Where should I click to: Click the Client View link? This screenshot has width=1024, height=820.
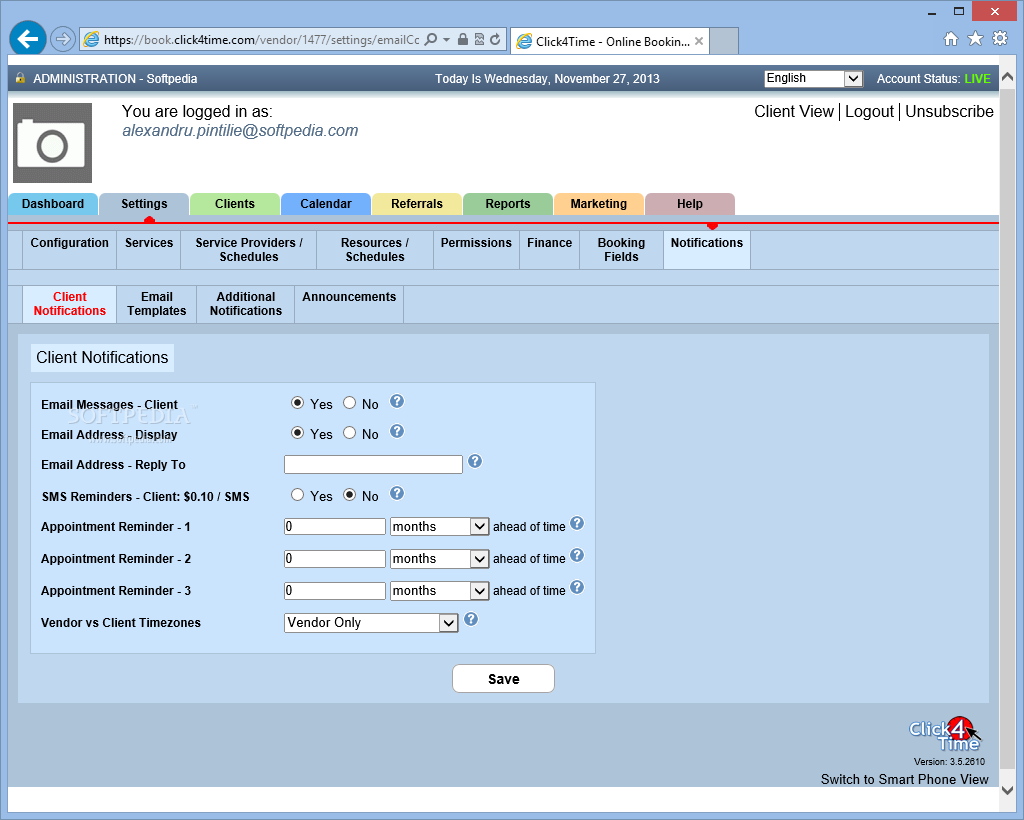click(793, 112)
